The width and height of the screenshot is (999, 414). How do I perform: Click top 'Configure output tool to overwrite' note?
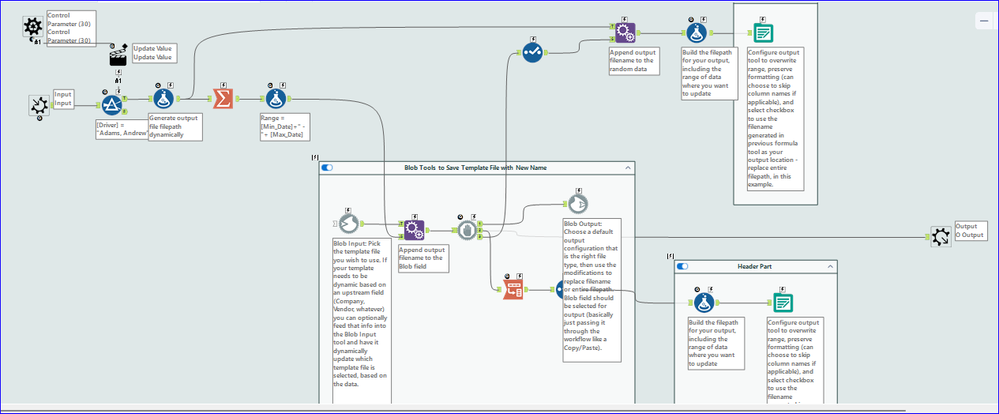pos(775,118)
